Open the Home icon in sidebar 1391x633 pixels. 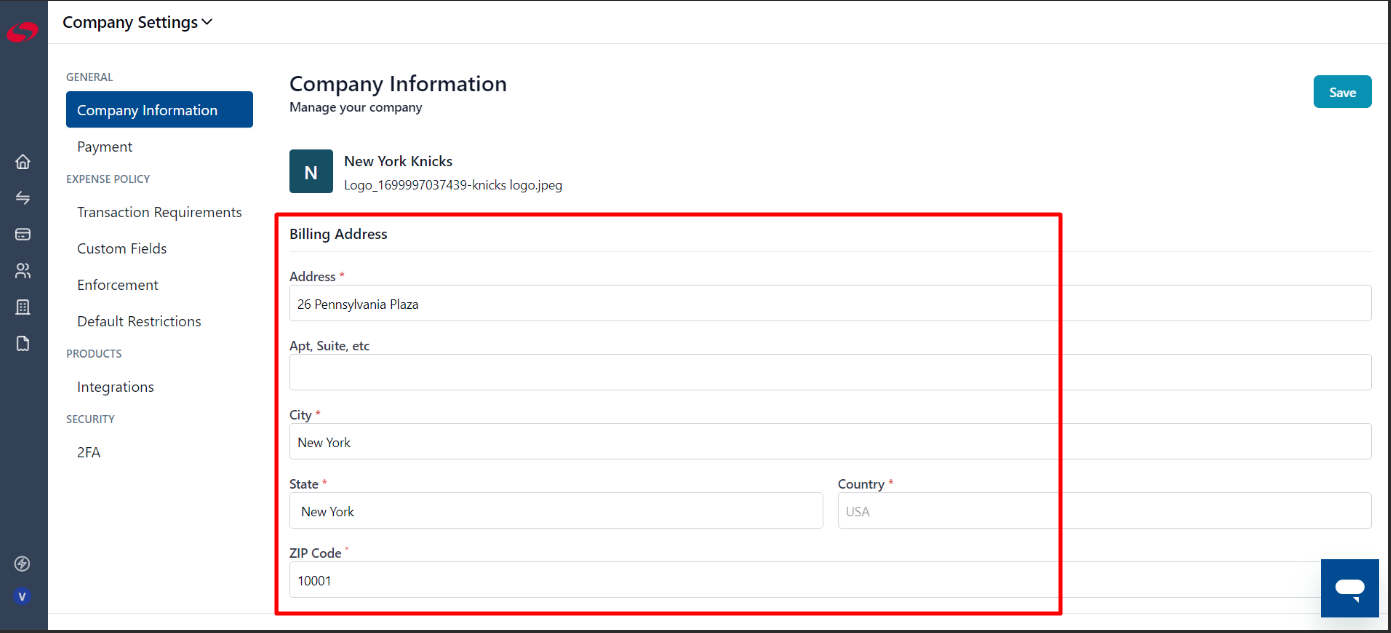pyautogui.click(x=23, y=162)
